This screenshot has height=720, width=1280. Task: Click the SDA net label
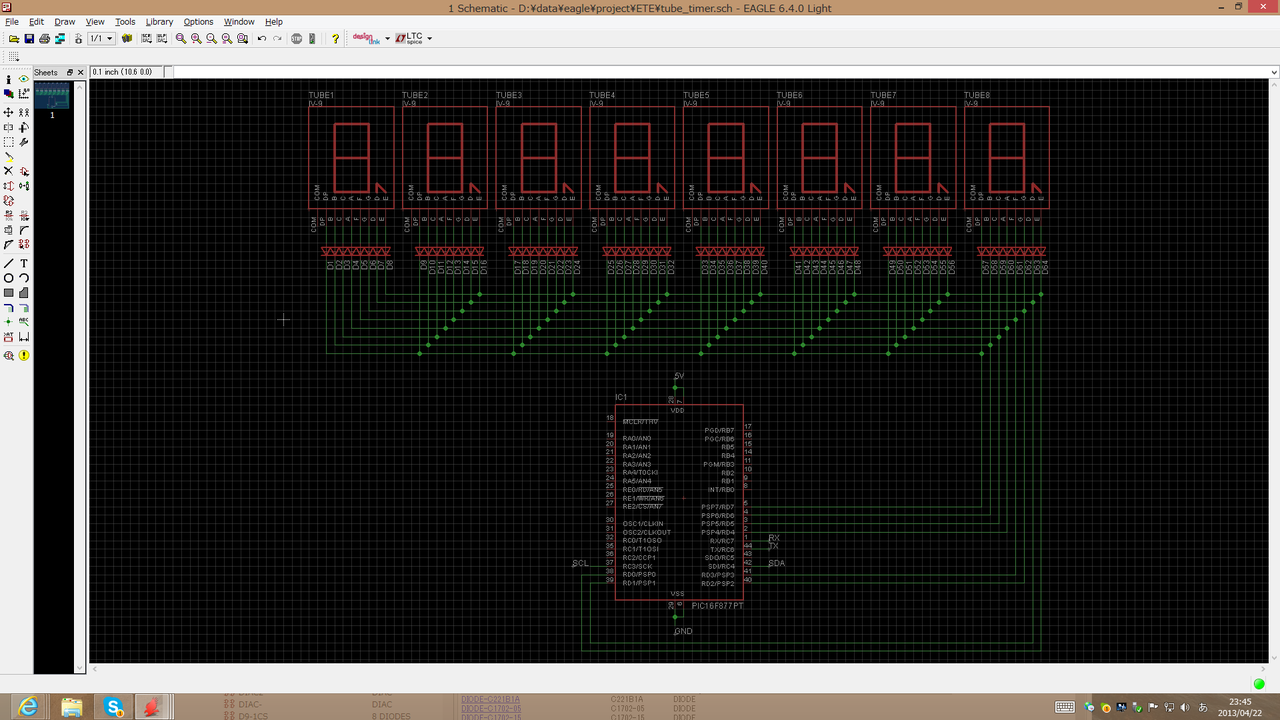point(776,563)
